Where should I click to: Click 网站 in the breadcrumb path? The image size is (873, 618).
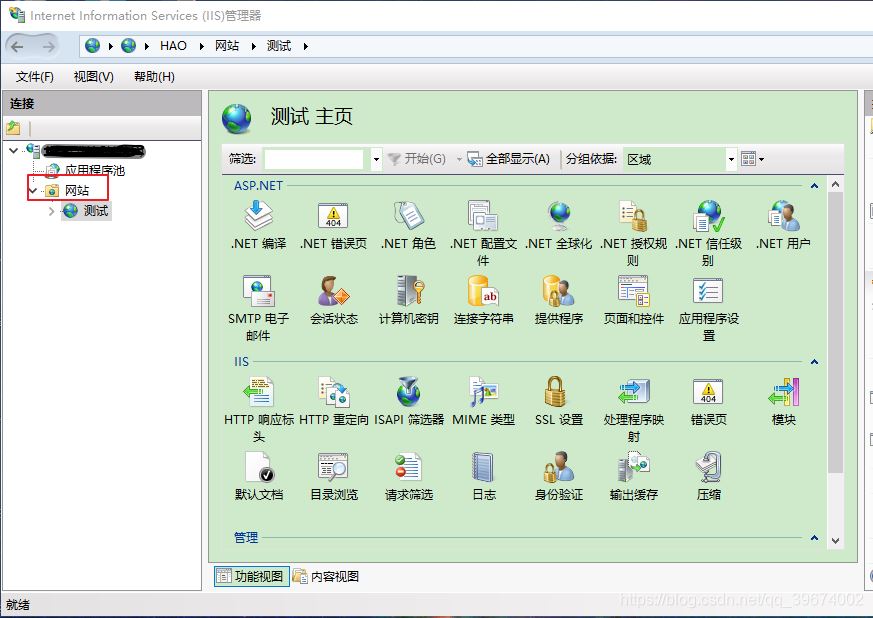click(x=227, y=46)
